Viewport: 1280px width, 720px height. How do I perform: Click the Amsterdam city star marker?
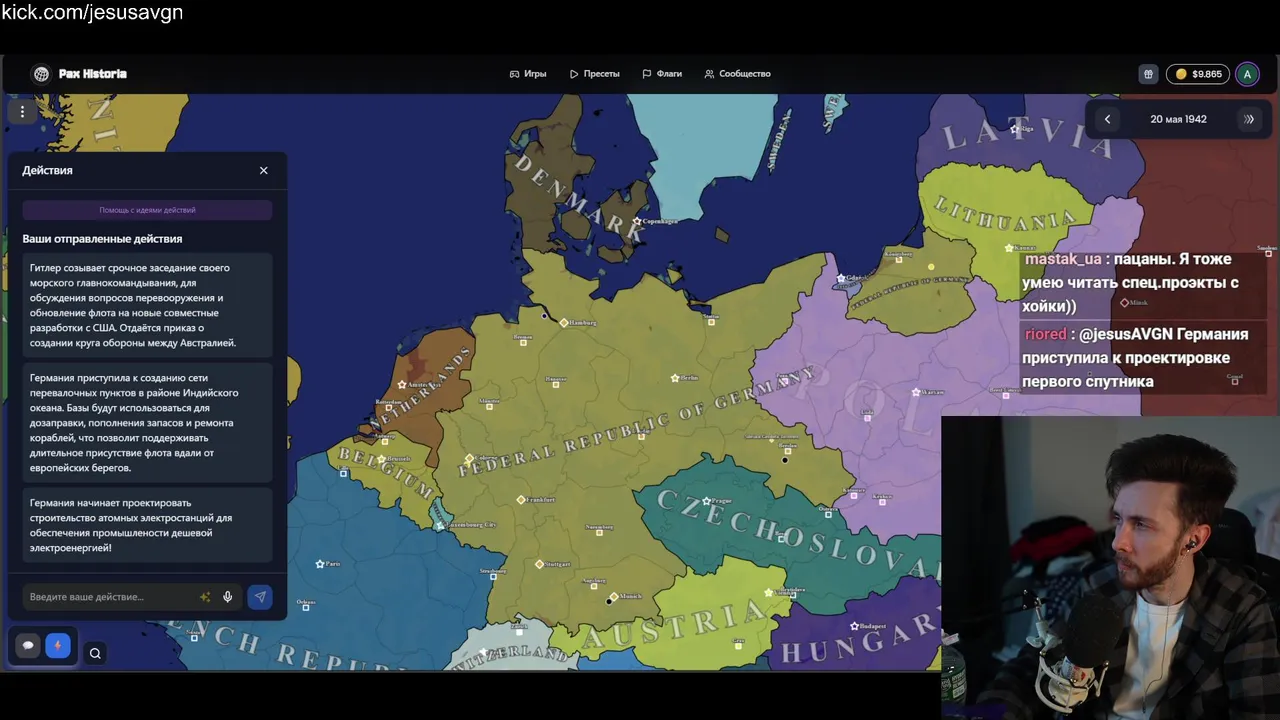click(402, 384)
